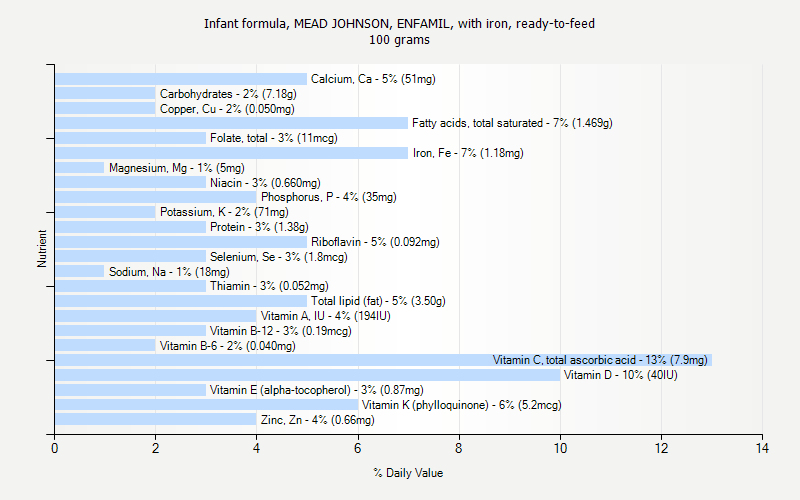Click the blue bar for Calcium, Ca
Viewport: 800px width, 500px height.
click(x=181, y=79)
